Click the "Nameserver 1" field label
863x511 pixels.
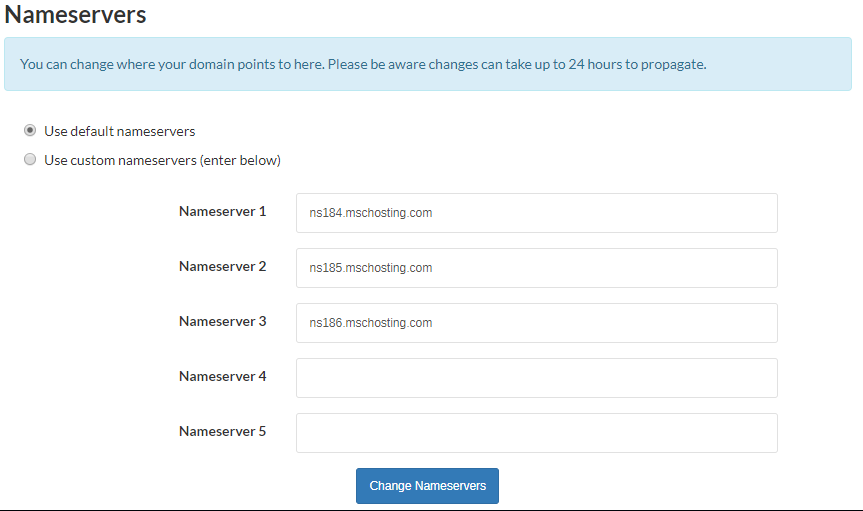point(222,211)
